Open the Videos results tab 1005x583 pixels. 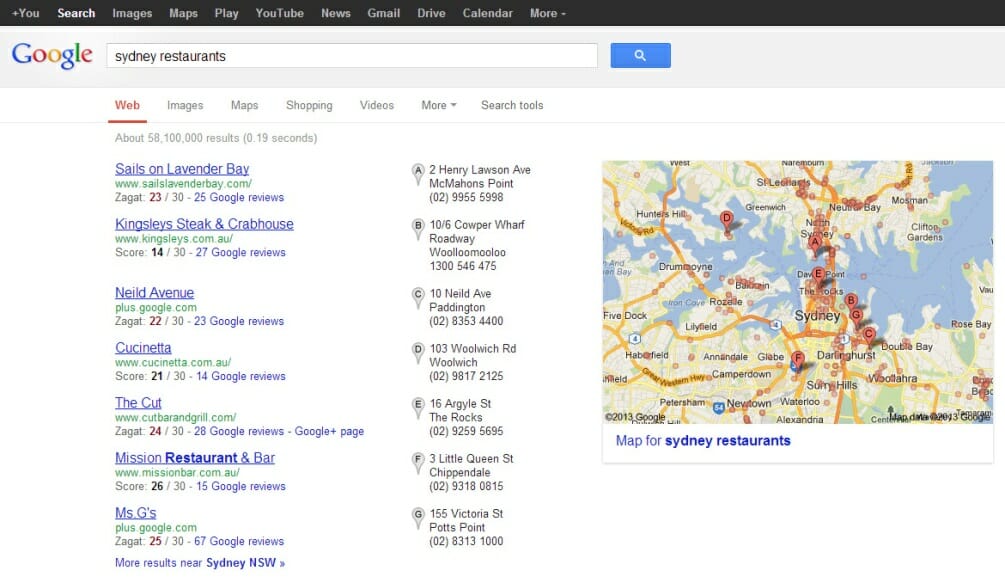coord(376,105)
